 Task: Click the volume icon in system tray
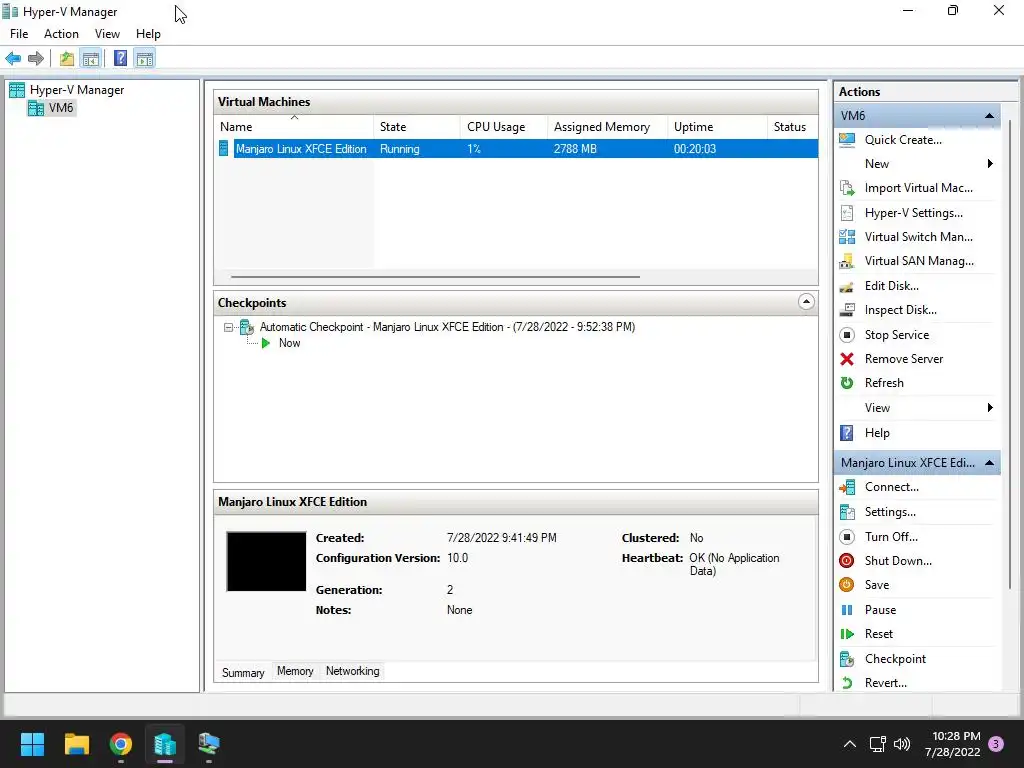(902, 744)
